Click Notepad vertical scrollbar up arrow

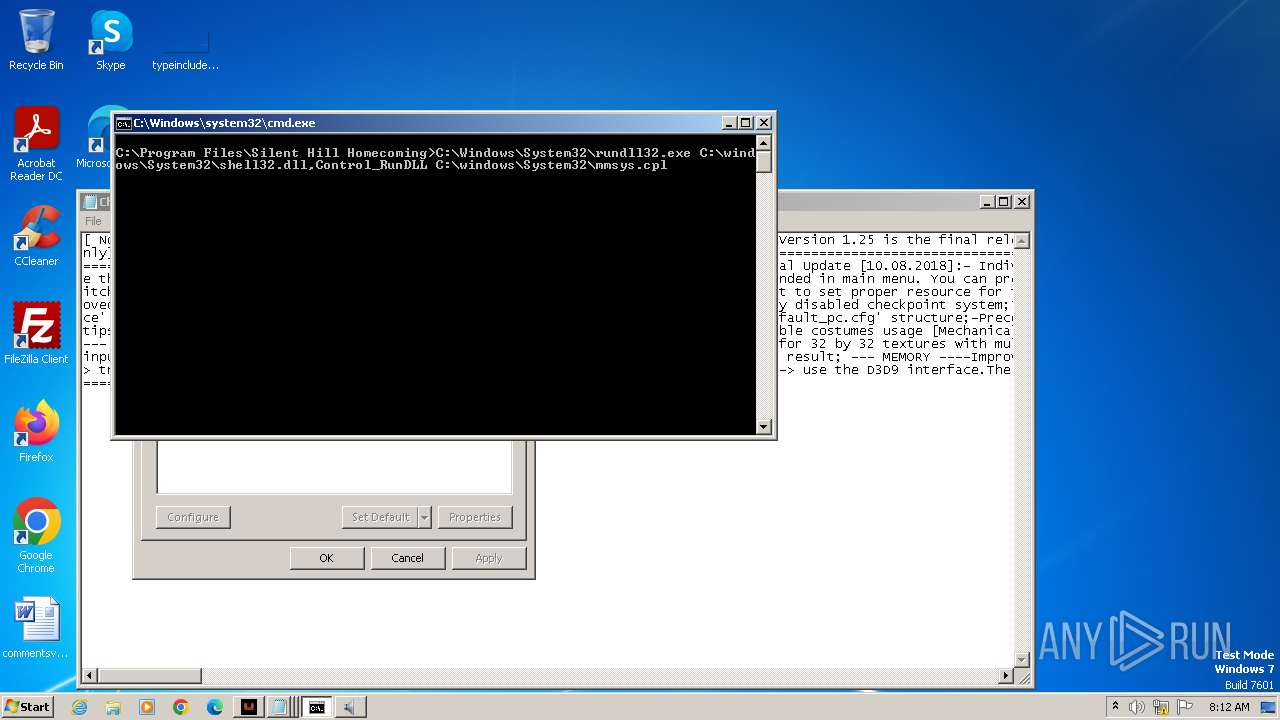(1022, 241)
